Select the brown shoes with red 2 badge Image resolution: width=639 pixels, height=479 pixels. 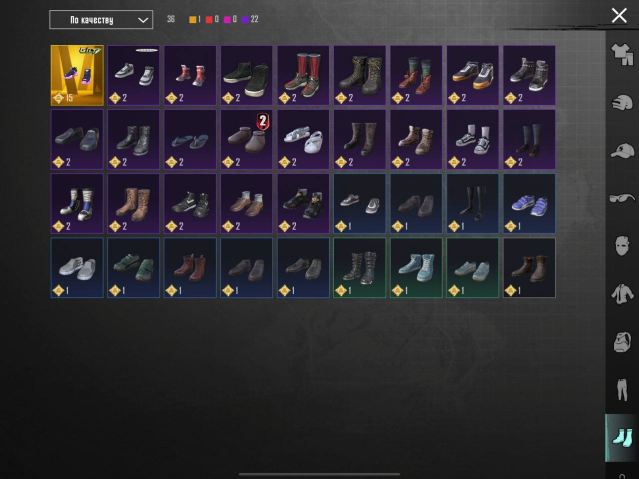247,139
